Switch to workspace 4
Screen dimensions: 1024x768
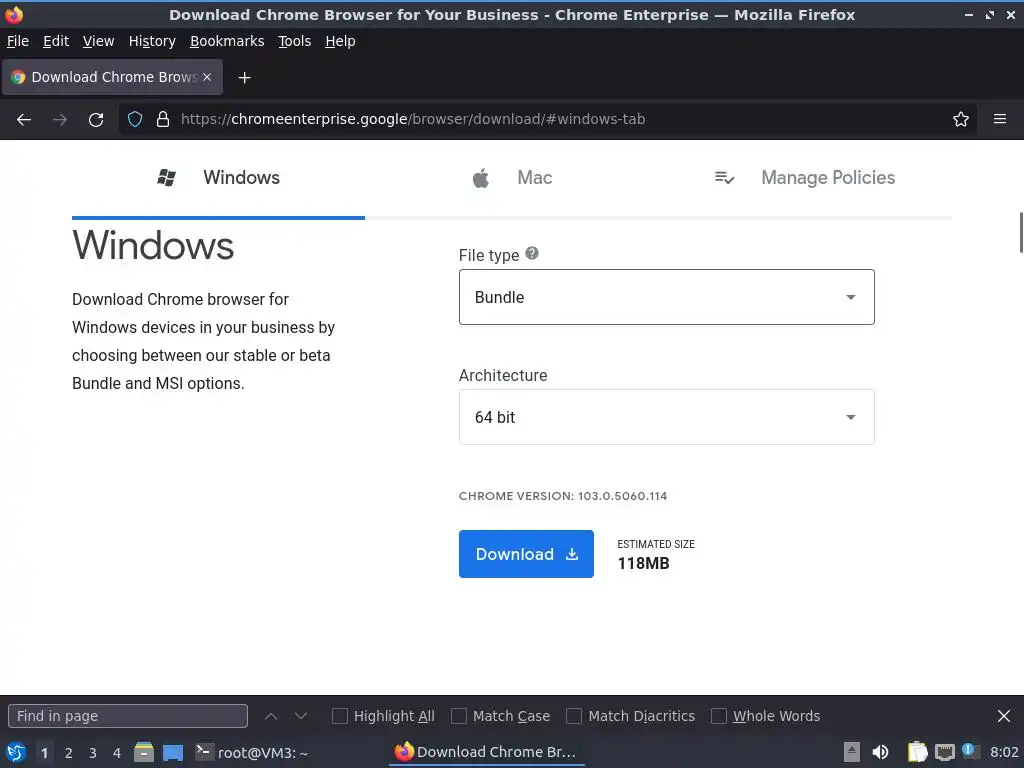point(117,753)
